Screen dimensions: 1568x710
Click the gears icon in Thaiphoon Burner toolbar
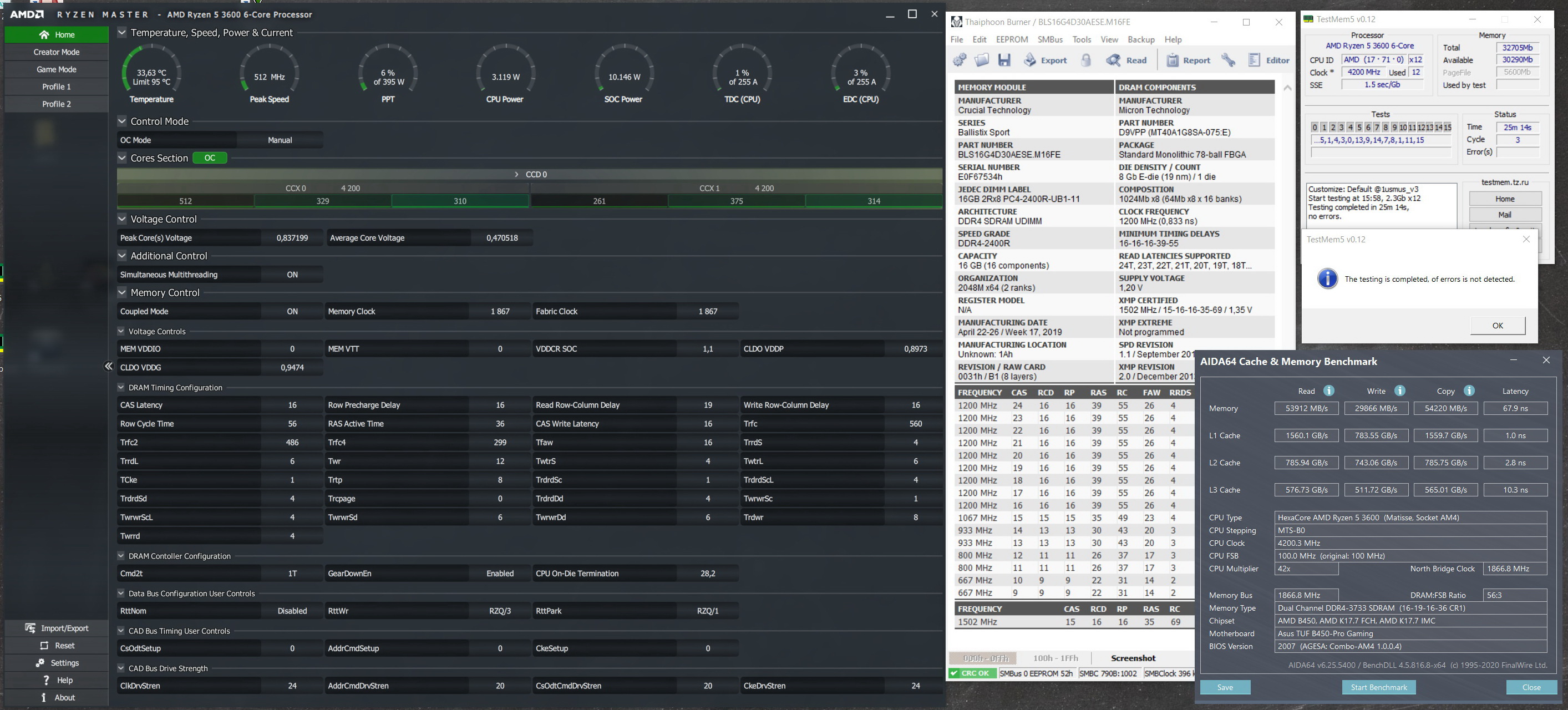tap(960, 60)
